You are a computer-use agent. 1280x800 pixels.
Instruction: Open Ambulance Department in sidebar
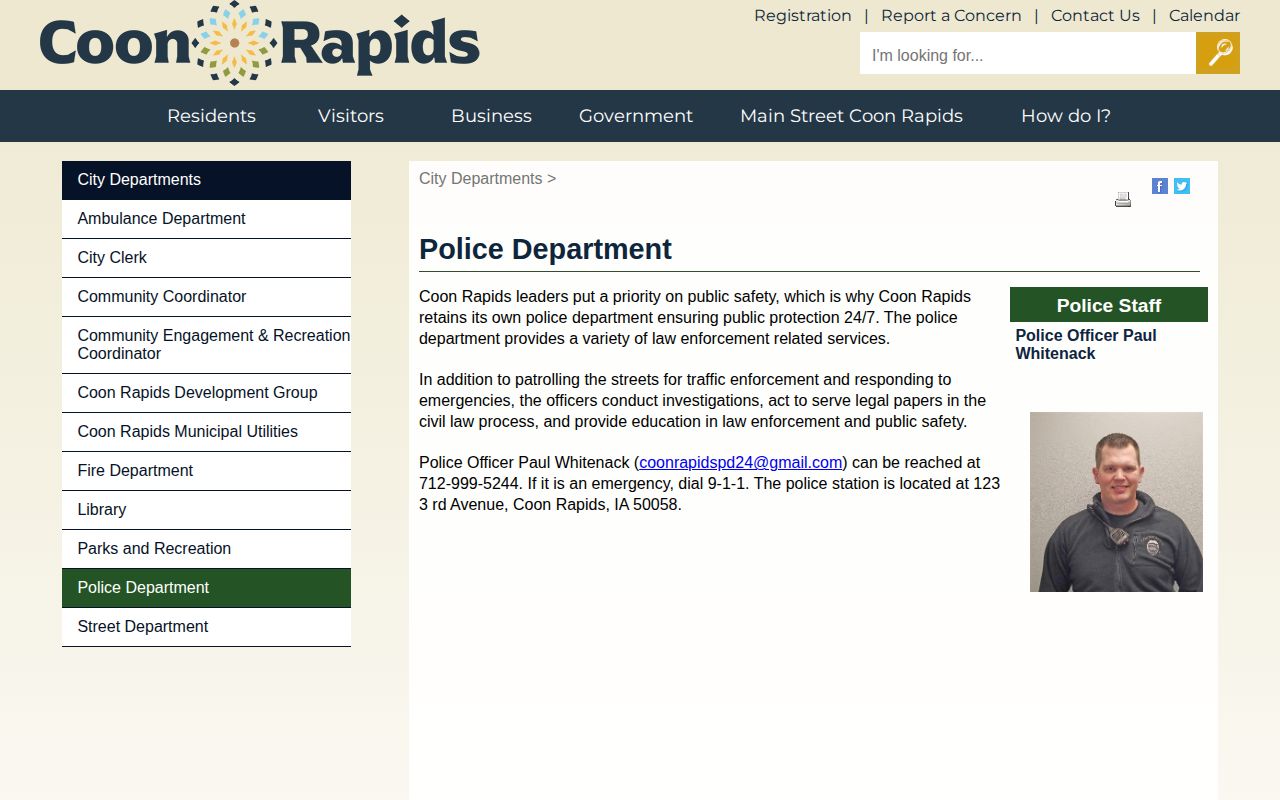(x=206, y=219)
